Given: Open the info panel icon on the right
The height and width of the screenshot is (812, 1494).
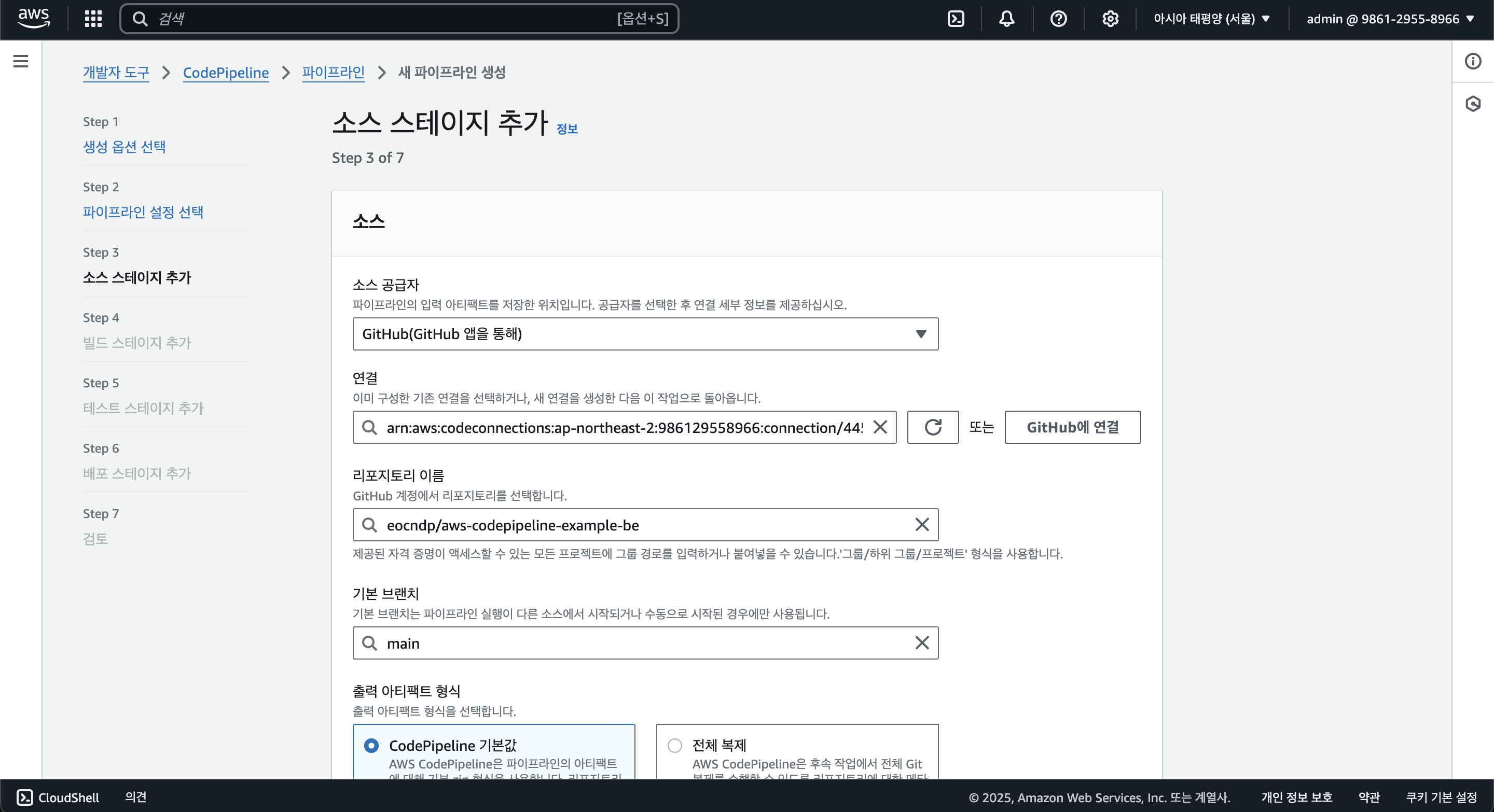Looking at the screenshot, I should 1473,61.
